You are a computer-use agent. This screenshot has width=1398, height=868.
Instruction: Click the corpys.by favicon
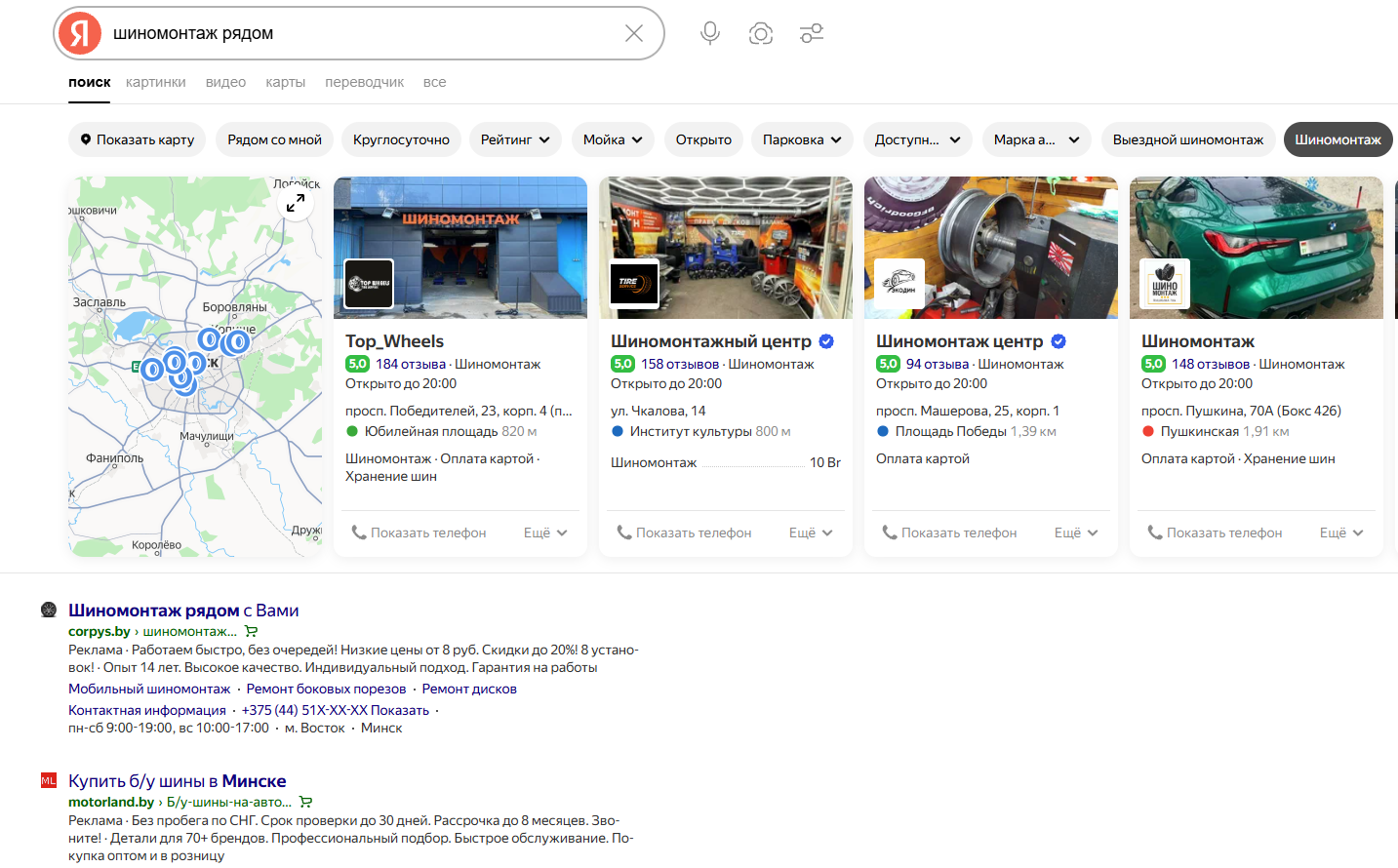coord(49,610)
